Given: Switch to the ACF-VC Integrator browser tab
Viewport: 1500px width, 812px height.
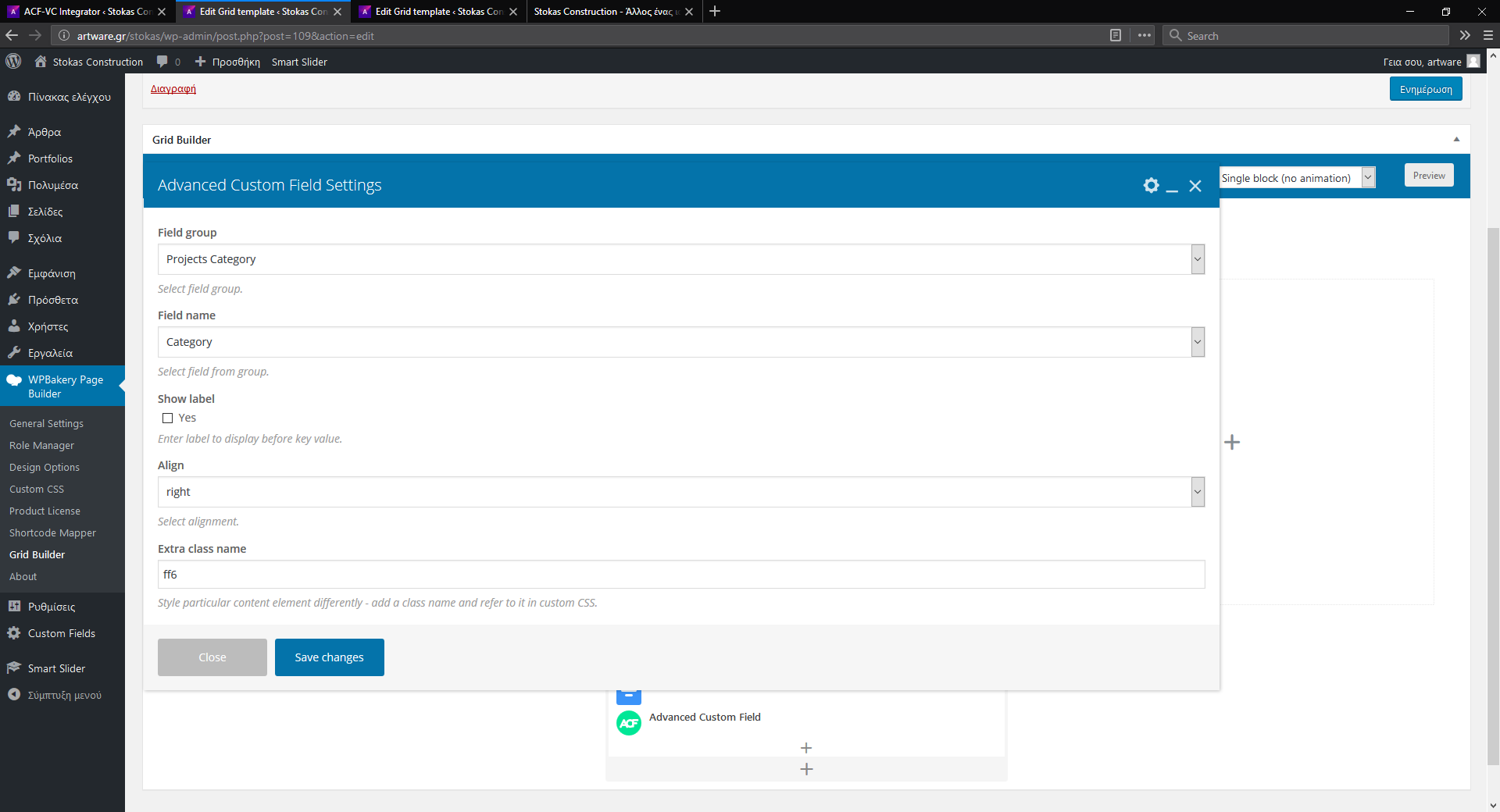Looking at the screenshot, I should (87, 12).
